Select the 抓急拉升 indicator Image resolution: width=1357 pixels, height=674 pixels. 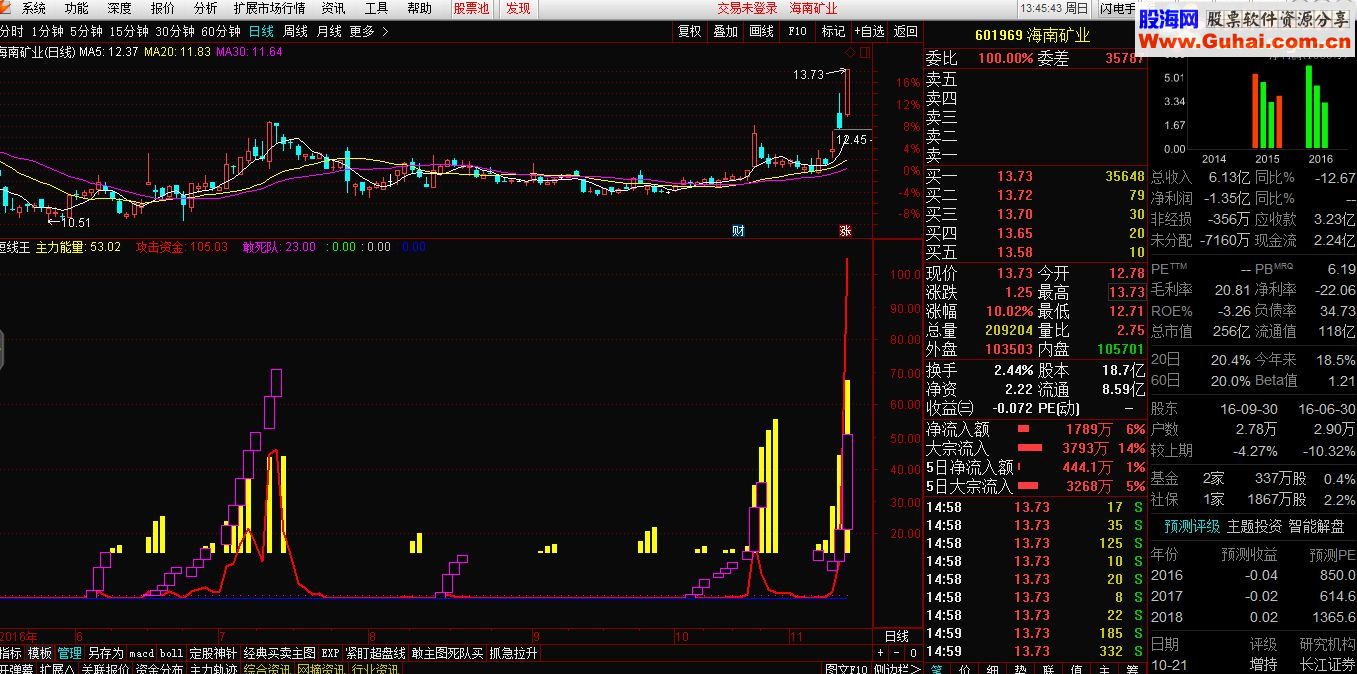pyautogui.click(x=514, y=653)
